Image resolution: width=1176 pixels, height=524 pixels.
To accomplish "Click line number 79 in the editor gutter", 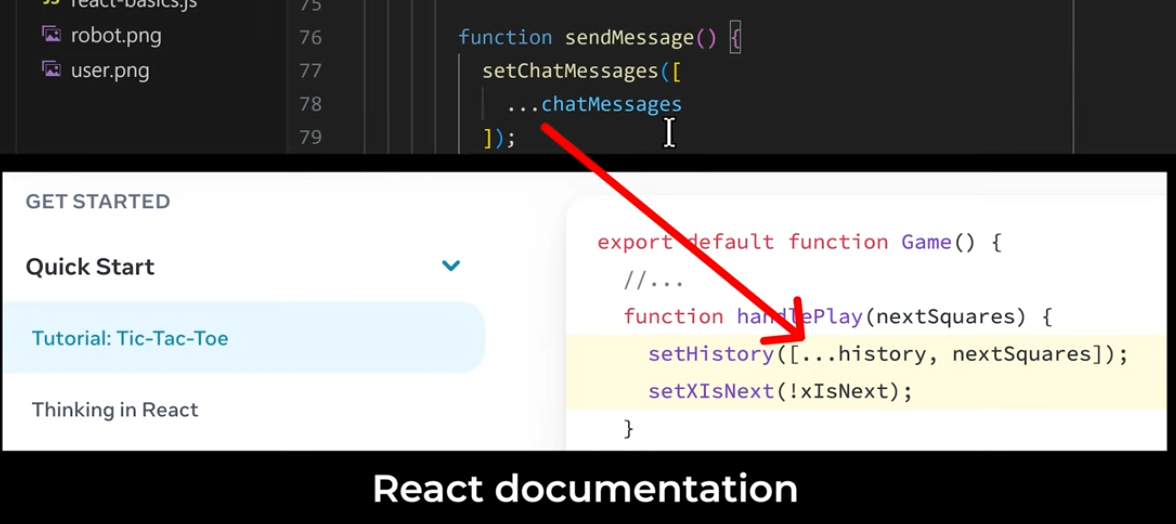I will [310, 136].
